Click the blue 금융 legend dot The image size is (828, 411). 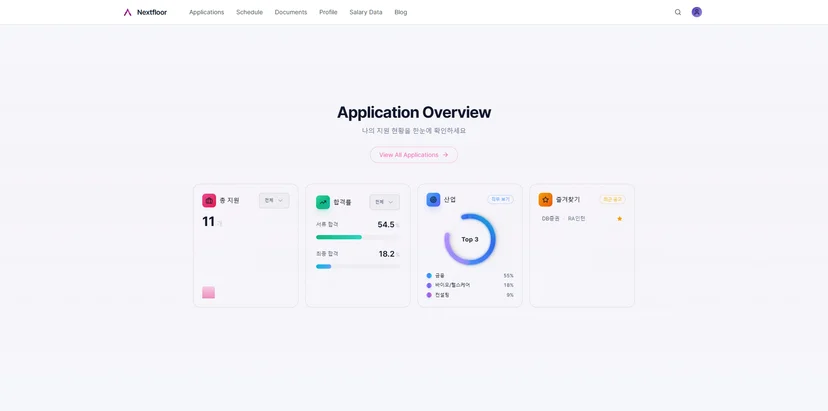click(429, 276)
